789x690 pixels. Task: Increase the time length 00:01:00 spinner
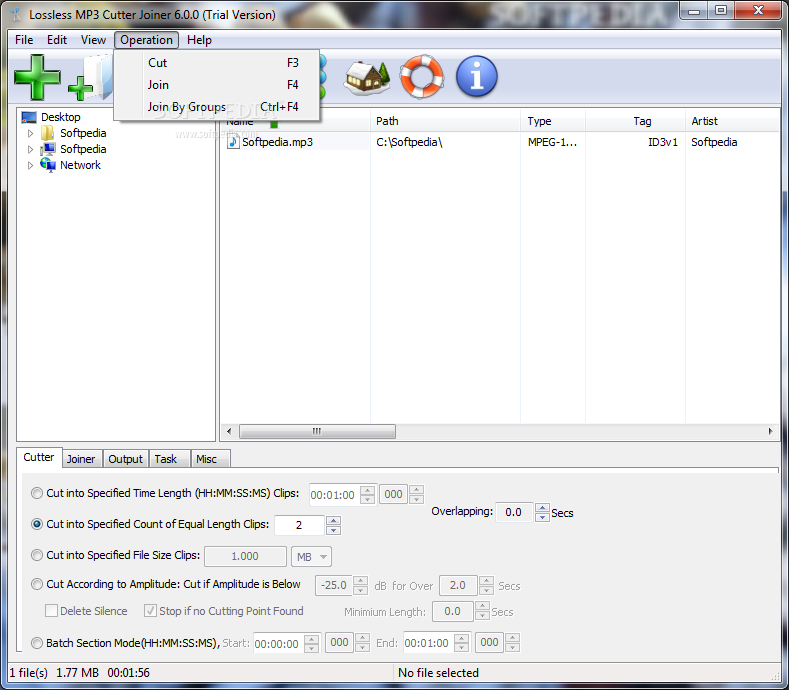click(368, 490)
